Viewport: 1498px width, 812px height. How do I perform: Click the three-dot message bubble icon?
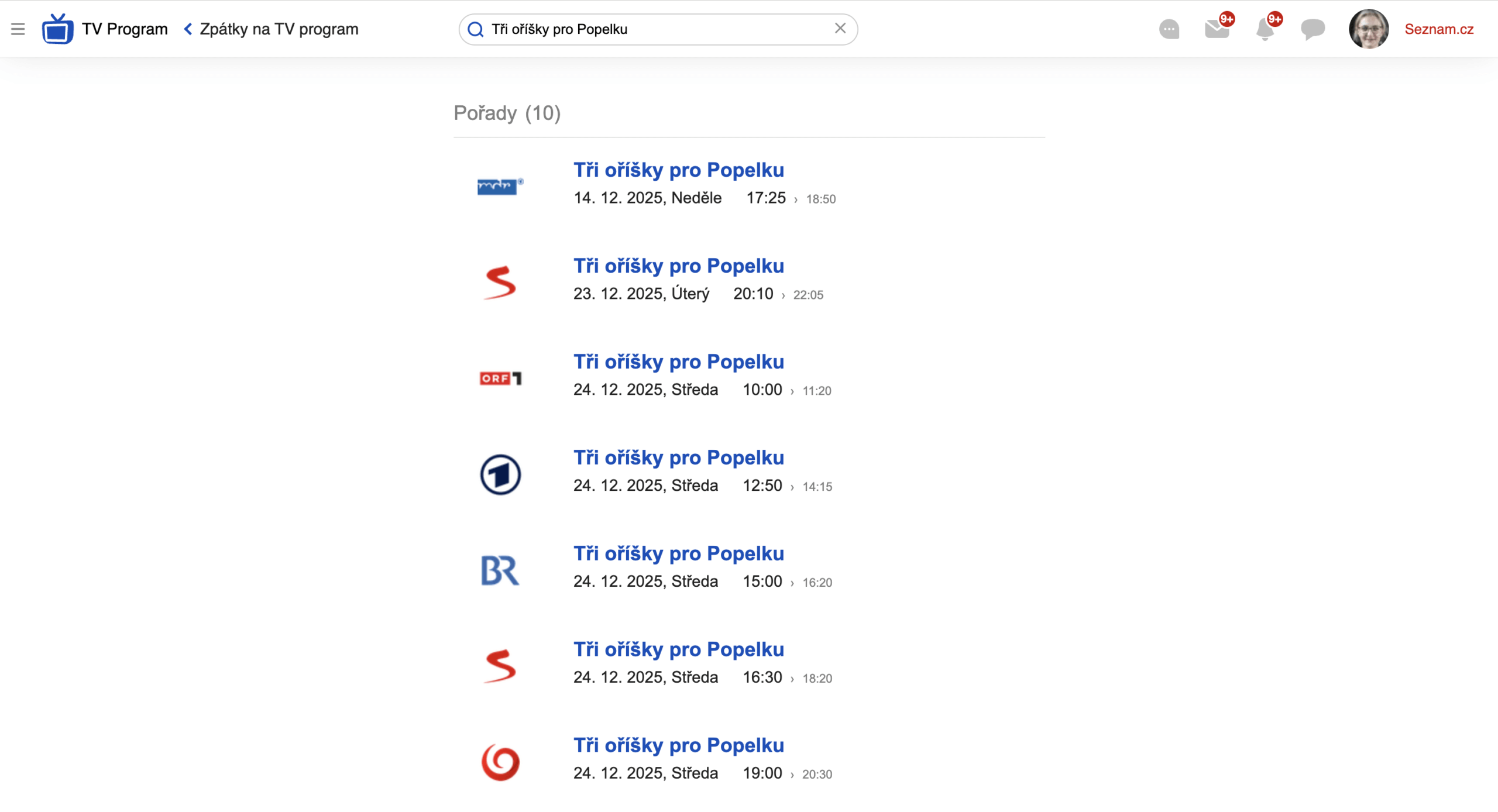pyautogui.click(x=1169, y=29)
